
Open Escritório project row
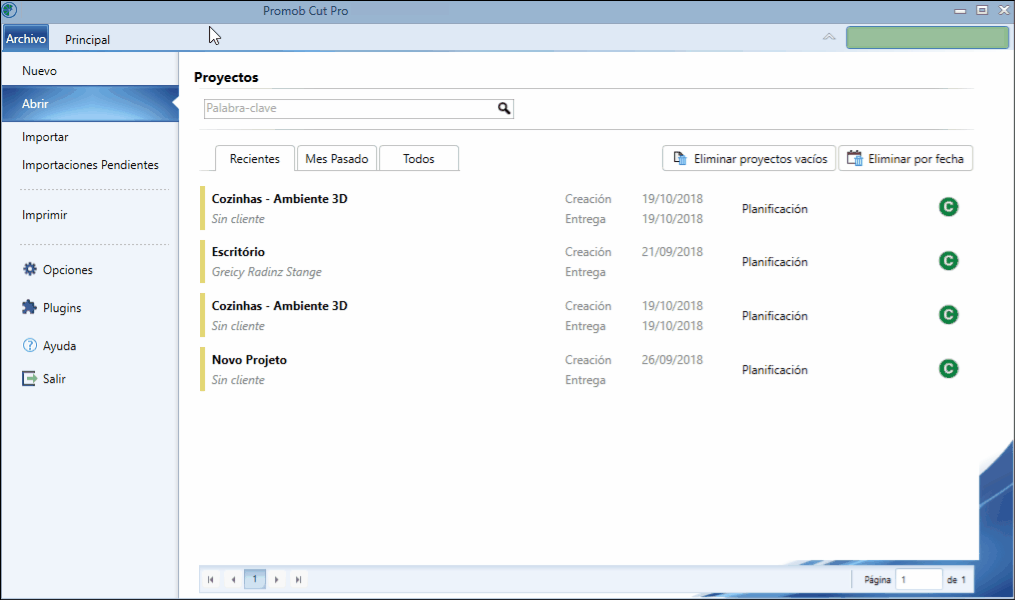coord(586,261)
